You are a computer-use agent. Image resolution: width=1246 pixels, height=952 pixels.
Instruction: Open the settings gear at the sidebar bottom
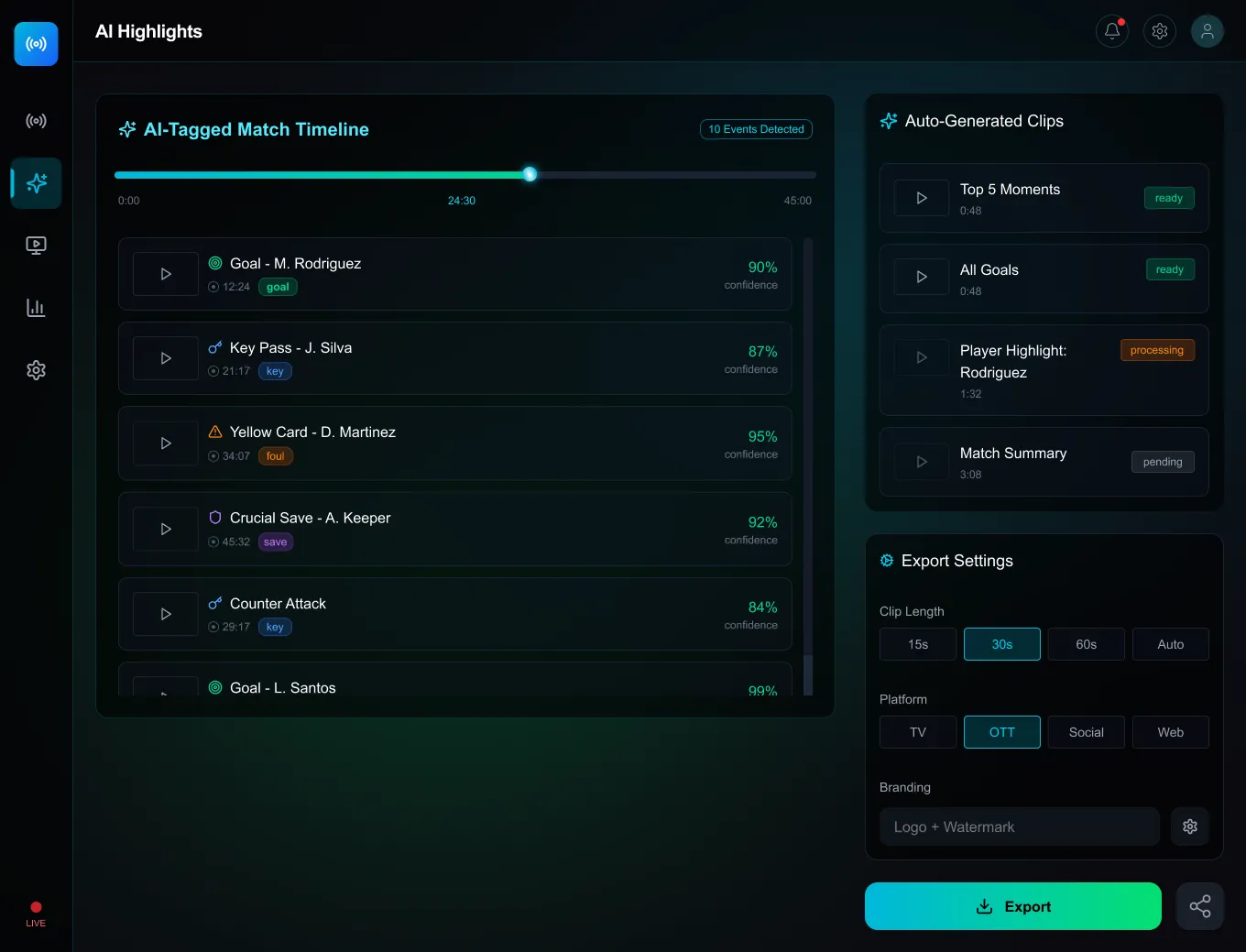click(x=36, y=369)
